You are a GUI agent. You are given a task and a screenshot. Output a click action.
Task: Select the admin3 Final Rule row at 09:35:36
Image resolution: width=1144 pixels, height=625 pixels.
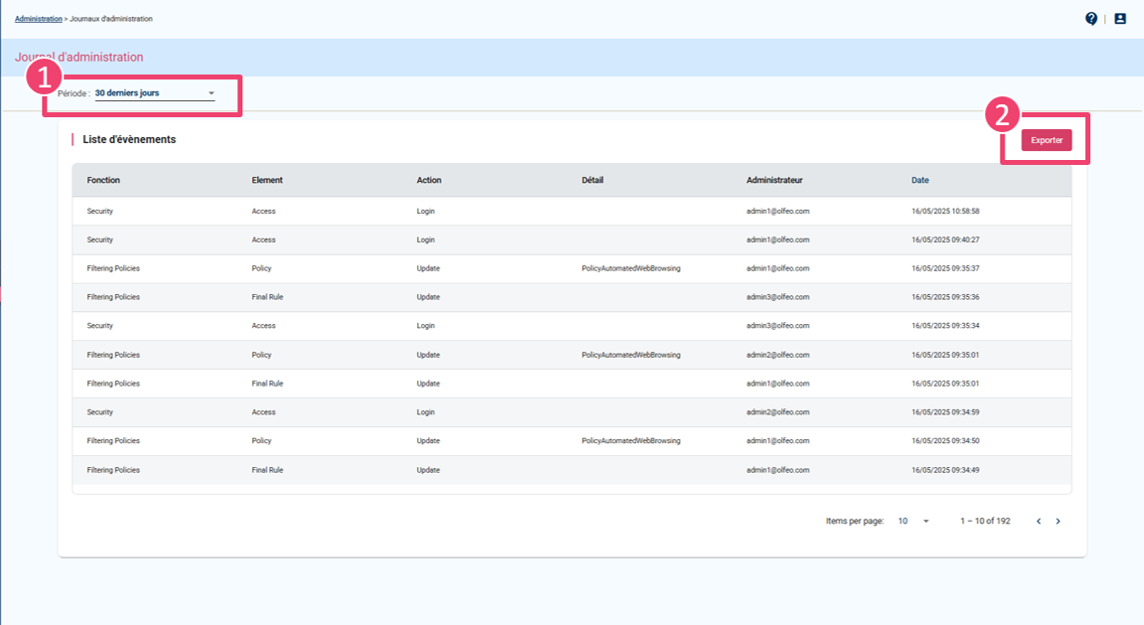click(571, 297)
